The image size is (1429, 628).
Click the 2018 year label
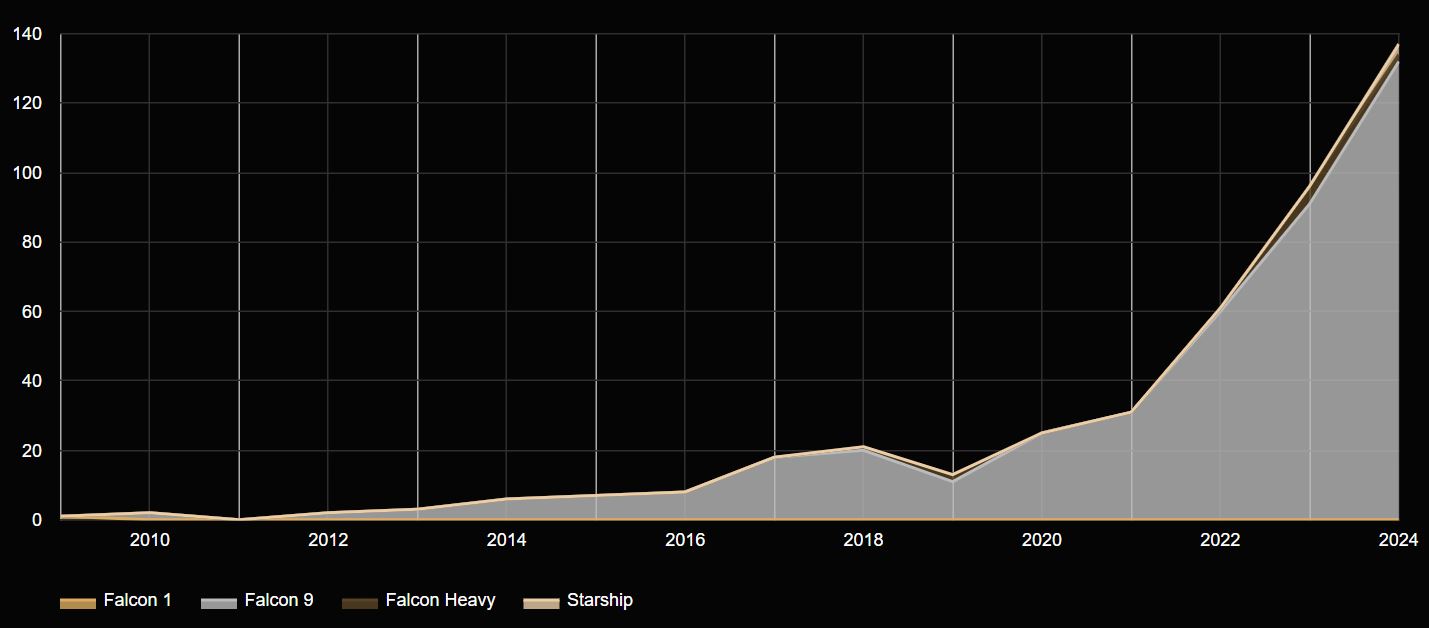[x=862, y=539]
